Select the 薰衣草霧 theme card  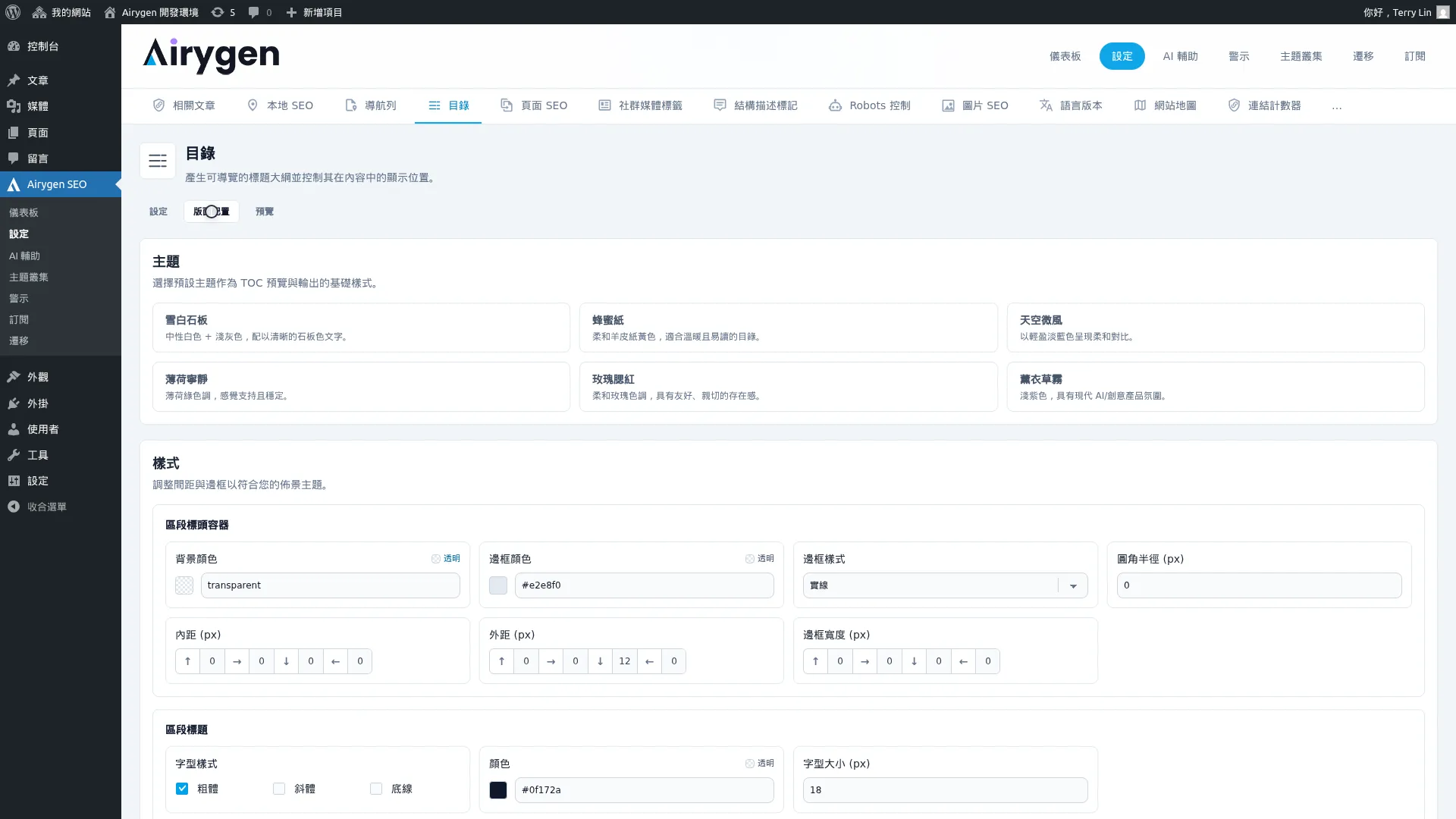1216,387
